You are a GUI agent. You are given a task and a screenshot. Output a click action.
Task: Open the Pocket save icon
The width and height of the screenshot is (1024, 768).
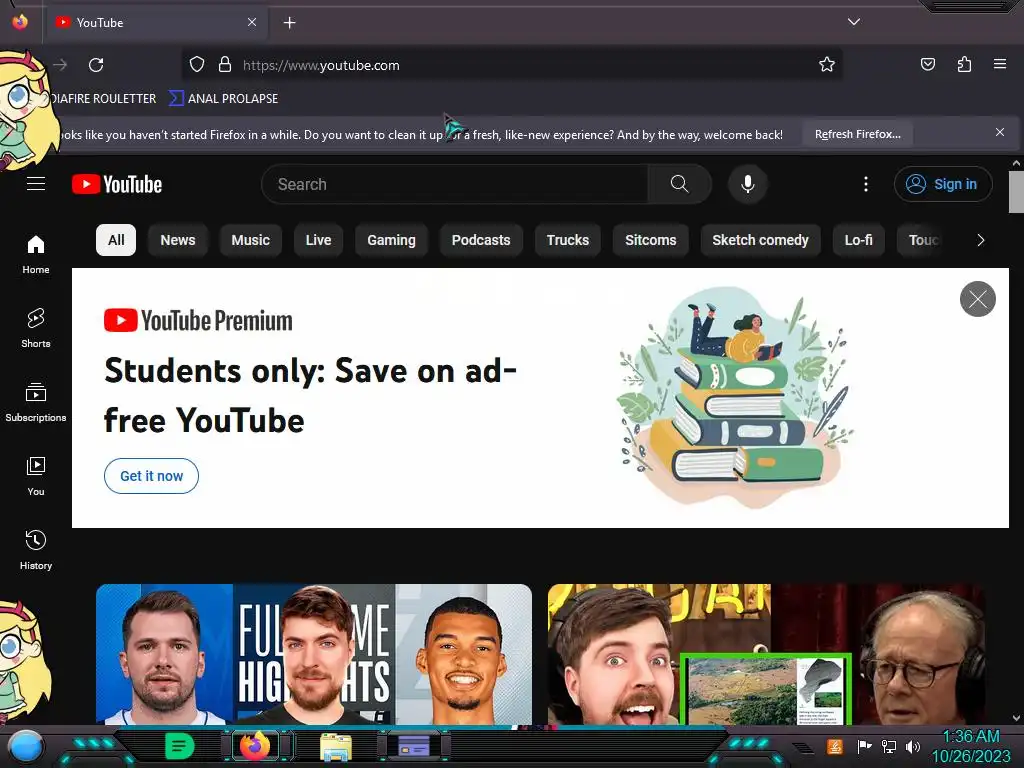point(927,64)
